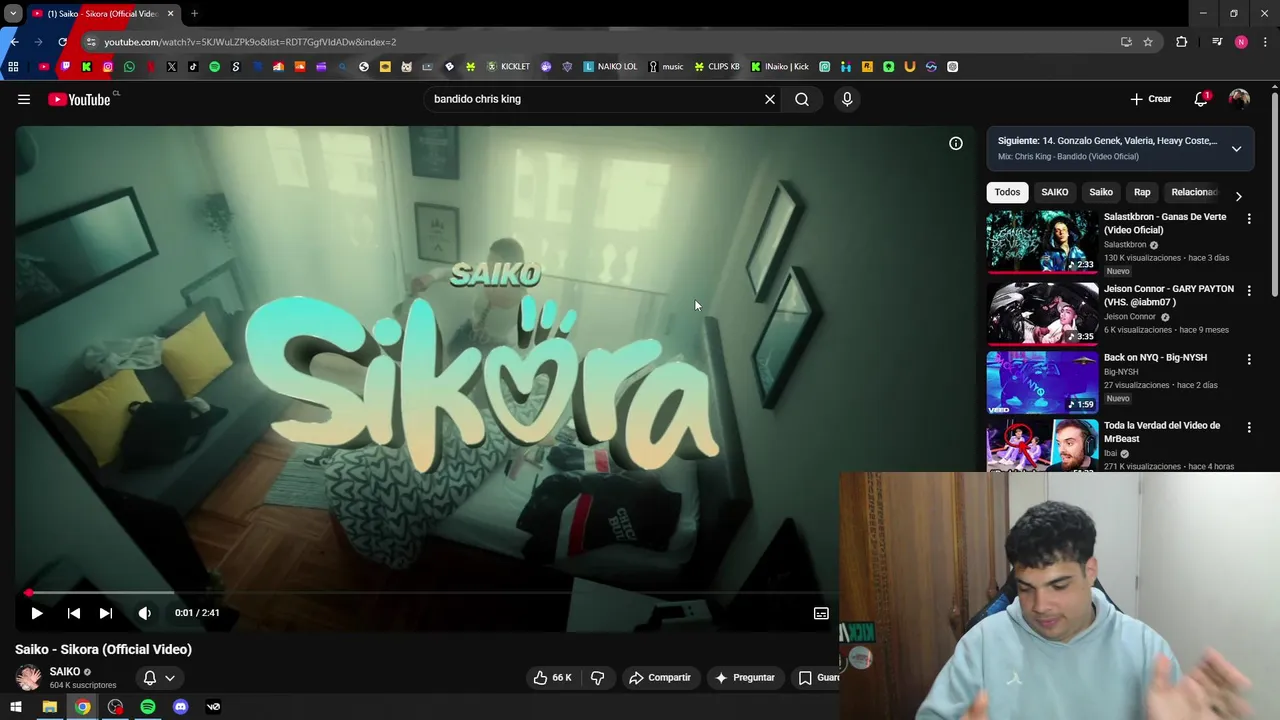Viewport: 1280px width, 720px height.
Task: Open Chrome three-dot menu
Action: [x=1266, y=42]
